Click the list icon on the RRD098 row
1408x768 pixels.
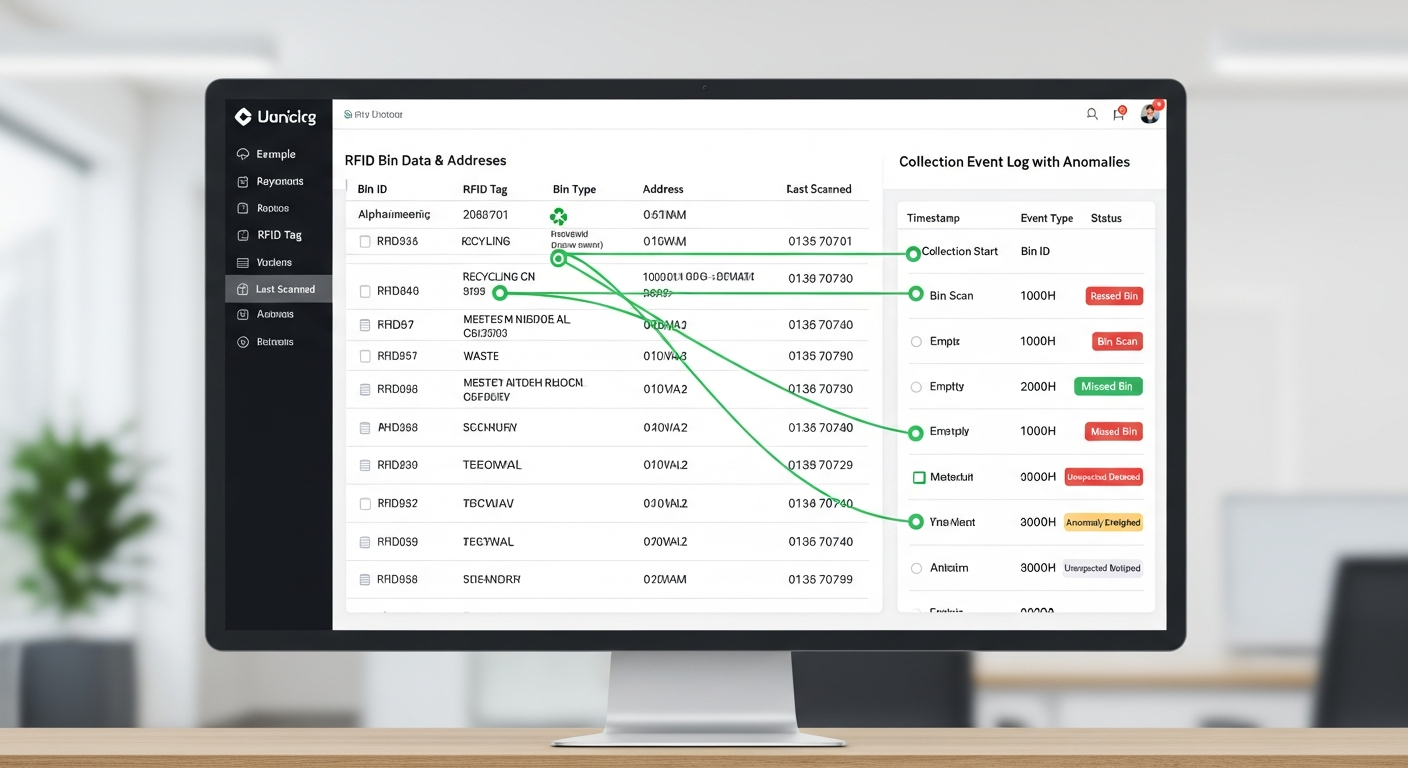tap(365, 390)
